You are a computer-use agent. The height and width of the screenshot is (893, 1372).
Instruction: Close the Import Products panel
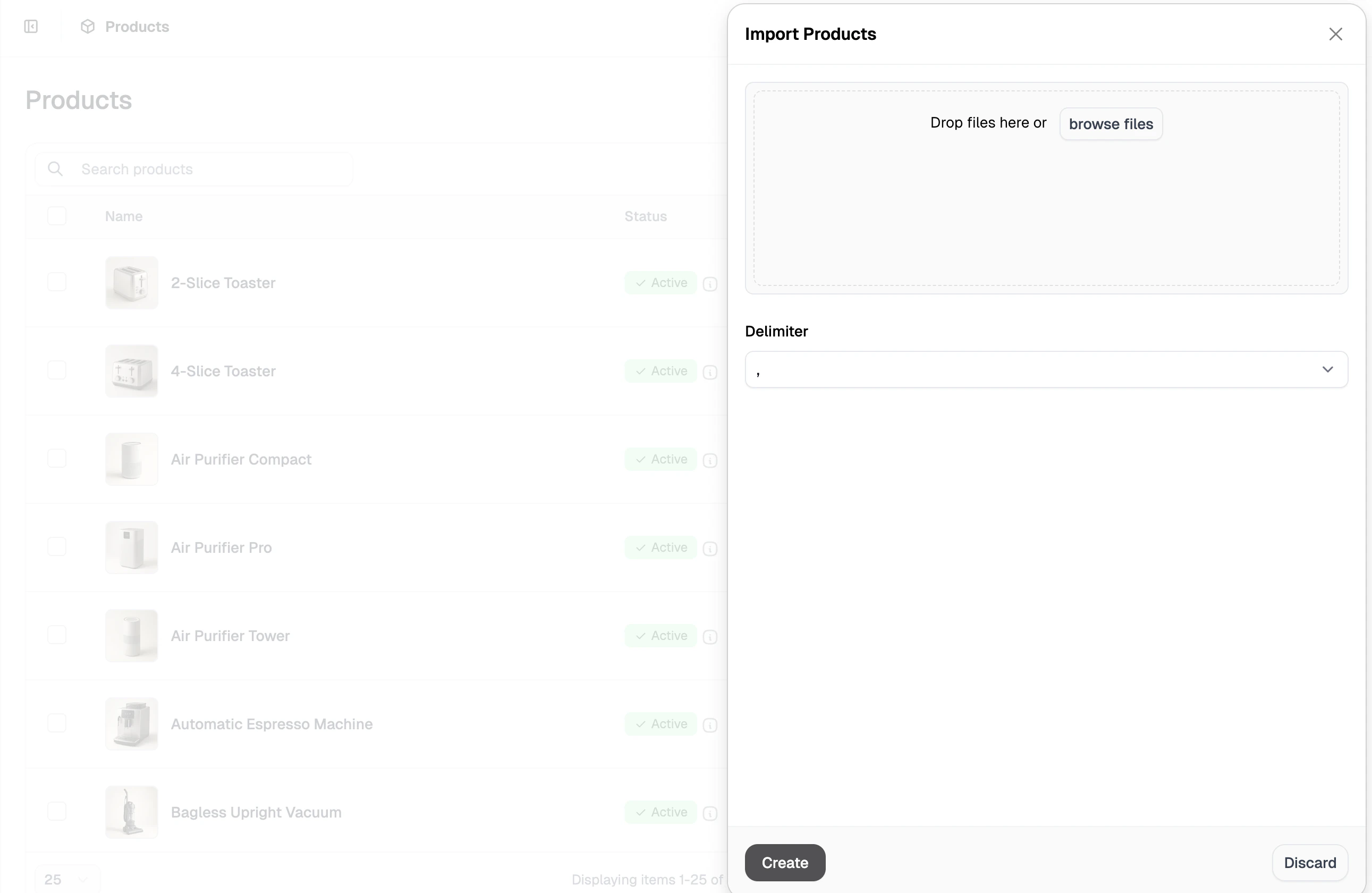click(x=1336, y=34)
